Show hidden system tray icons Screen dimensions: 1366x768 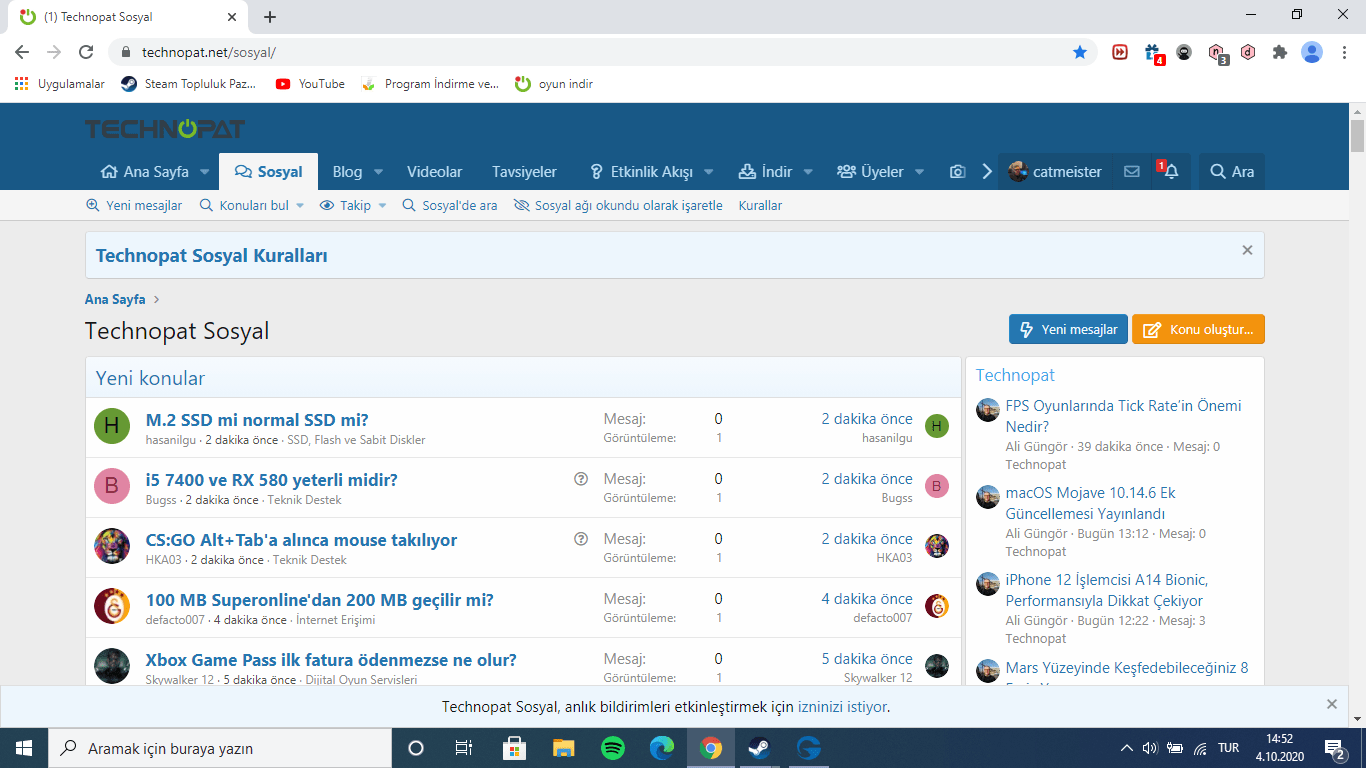coord(1126,748)
